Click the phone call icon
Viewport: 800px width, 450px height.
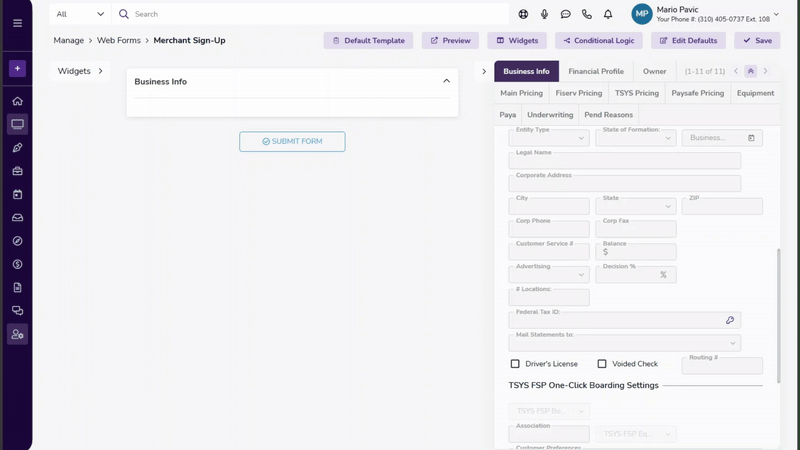[586, 15]
